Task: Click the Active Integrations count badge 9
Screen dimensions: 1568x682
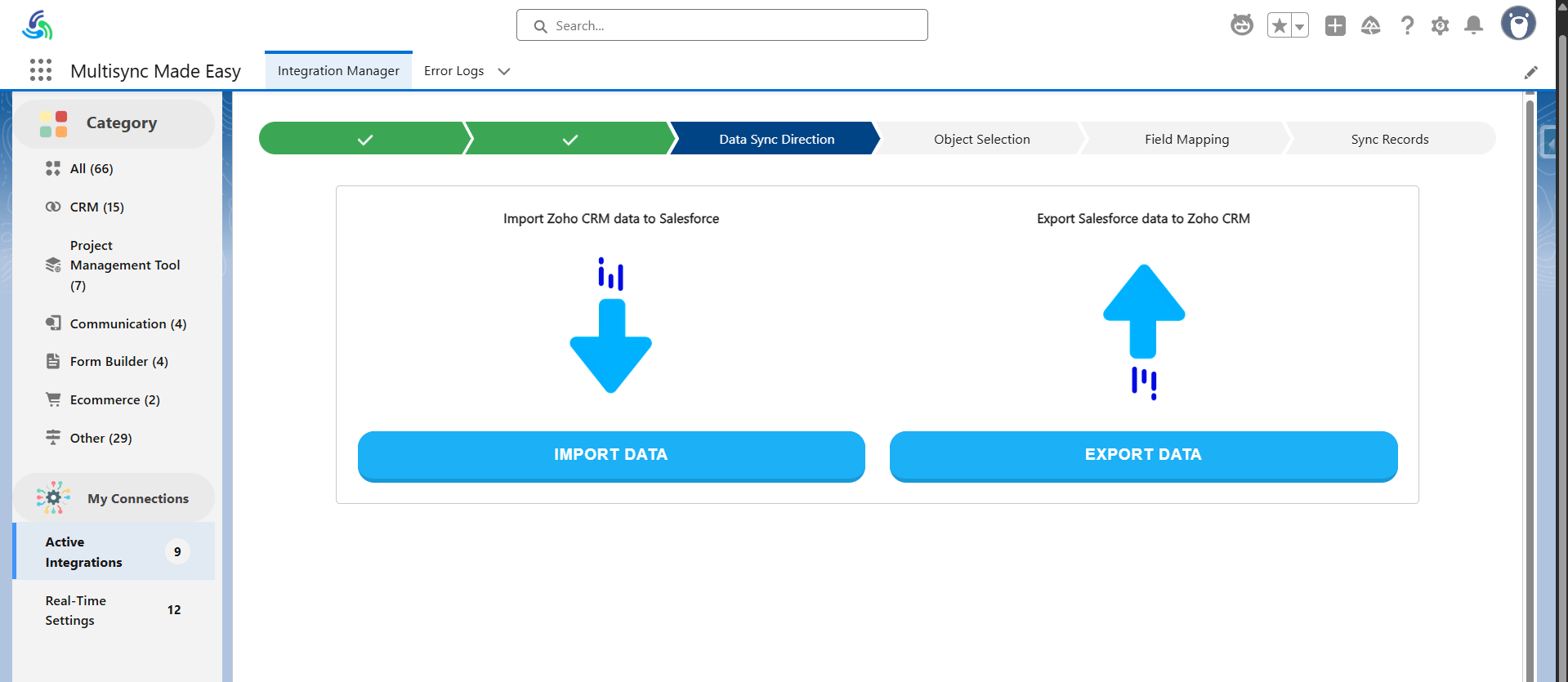Action: click(177, 551)
